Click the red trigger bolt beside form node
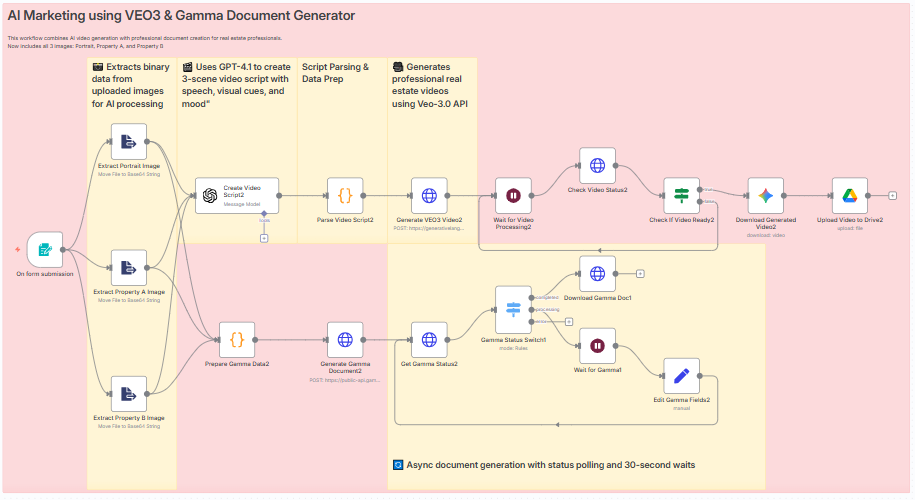Image resolution: width=915 pixels, height=500 pixels. (18, 249)
